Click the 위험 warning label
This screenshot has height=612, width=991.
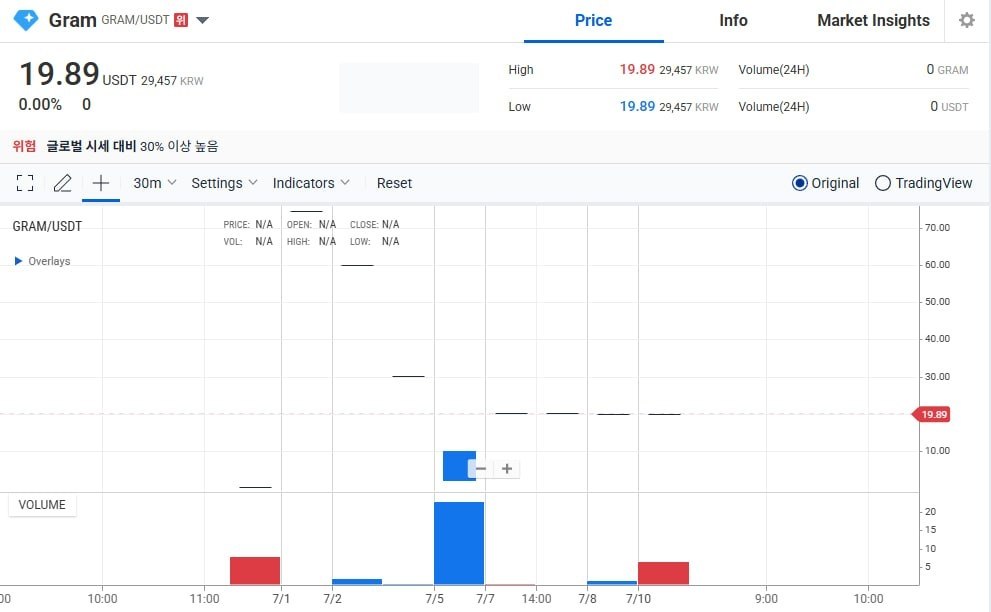pos(25,146)
